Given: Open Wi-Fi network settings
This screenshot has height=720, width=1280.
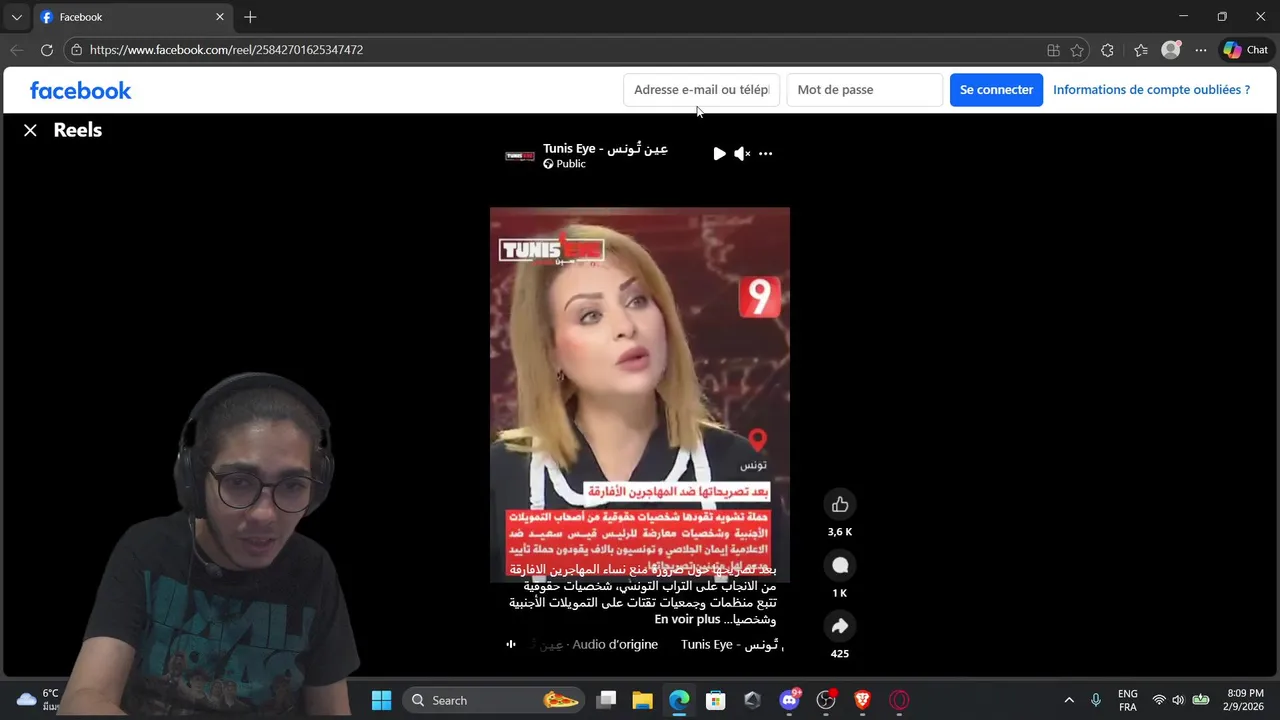Looking at the screenshot, I should [x=1159, y=700].
